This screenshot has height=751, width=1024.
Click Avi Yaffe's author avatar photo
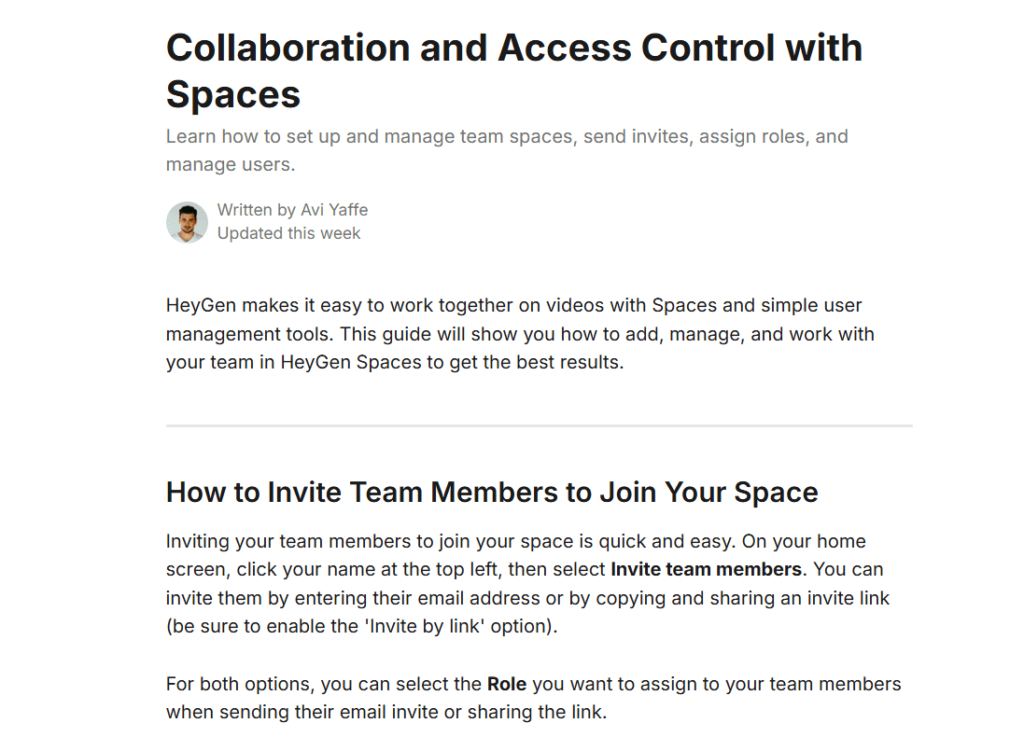187,222
